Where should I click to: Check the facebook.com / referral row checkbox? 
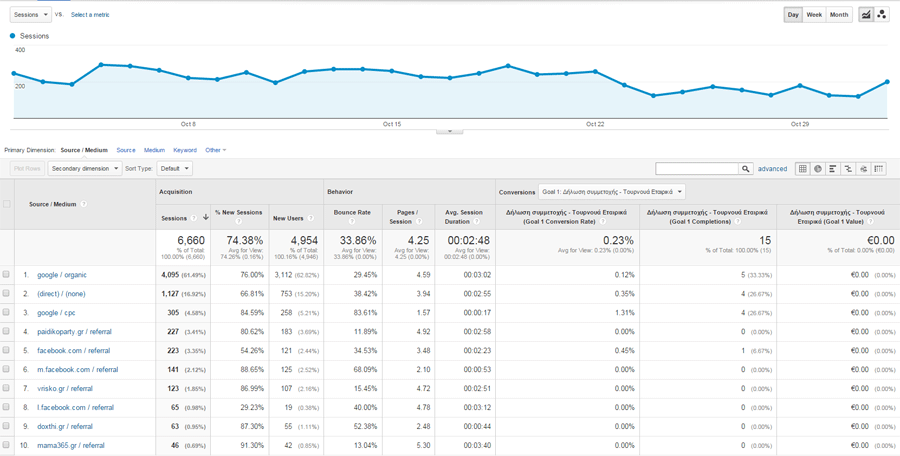click(6, 350)
